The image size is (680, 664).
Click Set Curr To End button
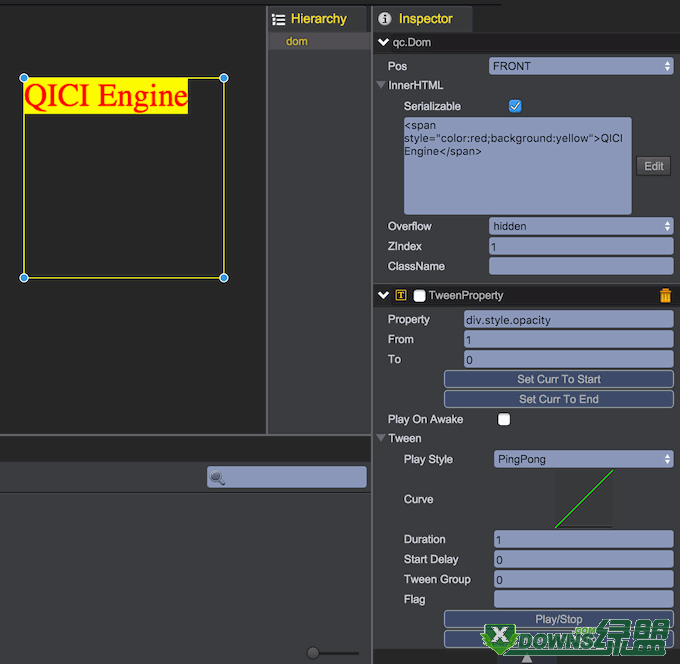[559, 399]
